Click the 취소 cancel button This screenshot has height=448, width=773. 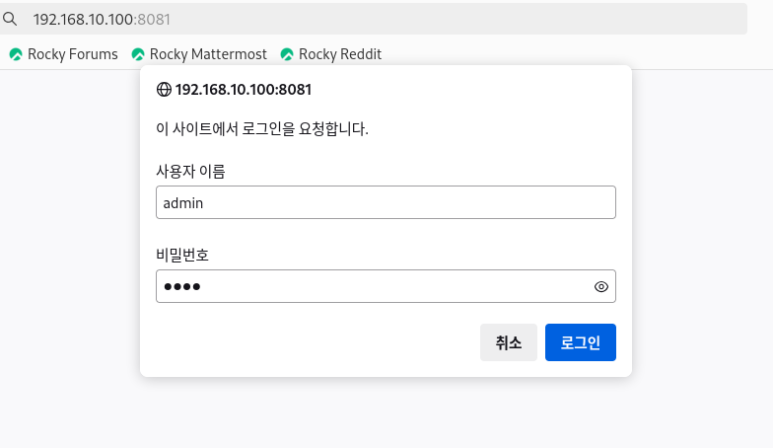tap(508, 343)
